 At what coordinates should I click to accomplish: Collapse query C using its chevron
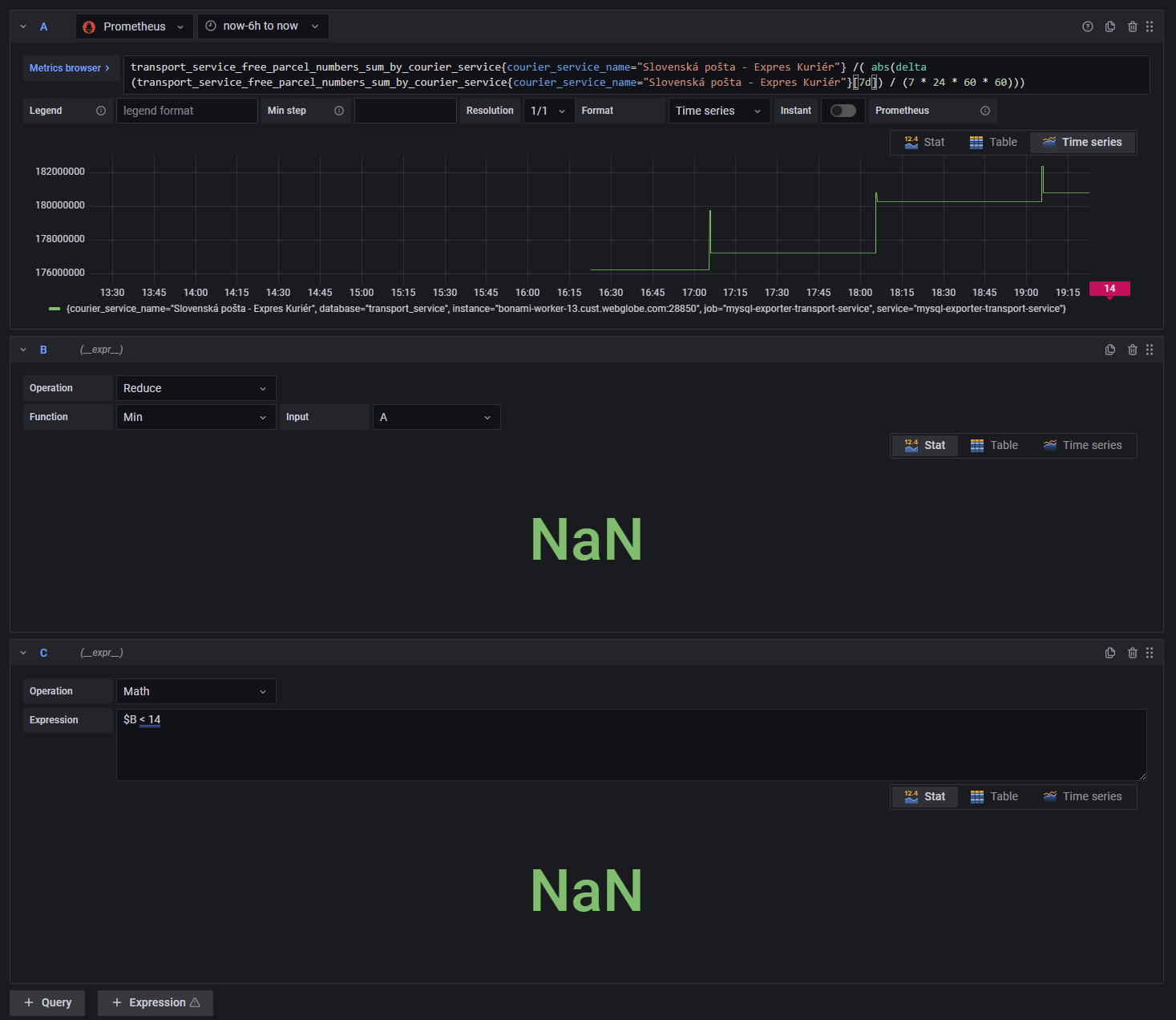(23, 653)
